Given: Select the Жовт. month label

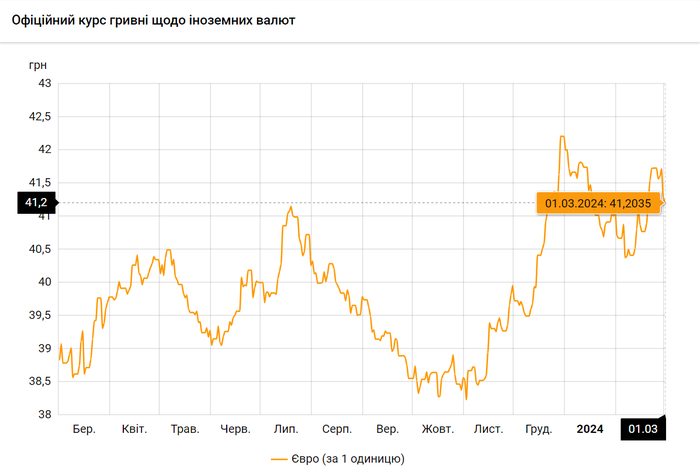Looking at the screenshot, I should [x=438, y=429].
